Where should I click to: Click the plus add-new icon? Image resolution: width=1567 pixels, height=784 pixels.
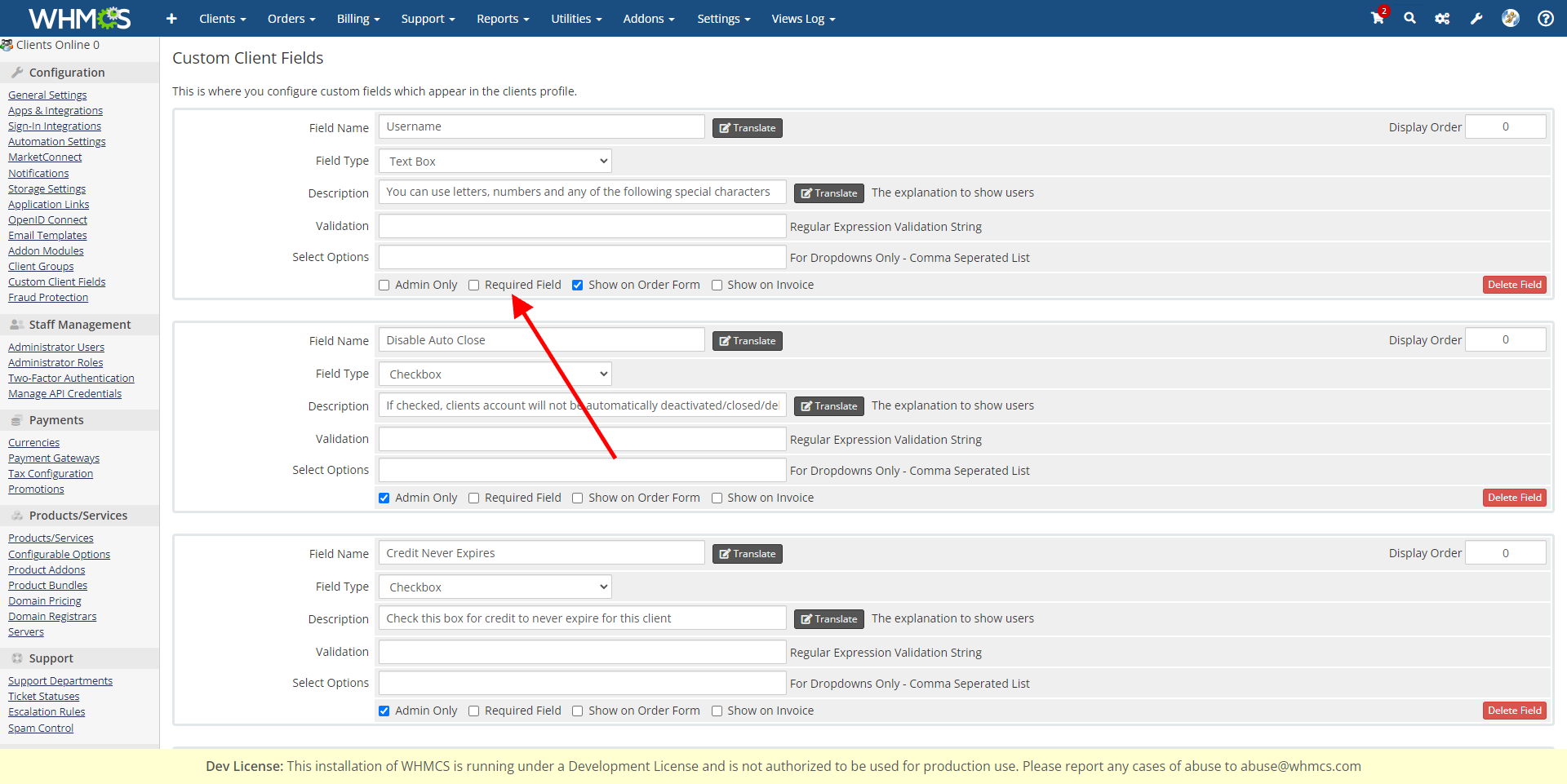tap(171, 18)
